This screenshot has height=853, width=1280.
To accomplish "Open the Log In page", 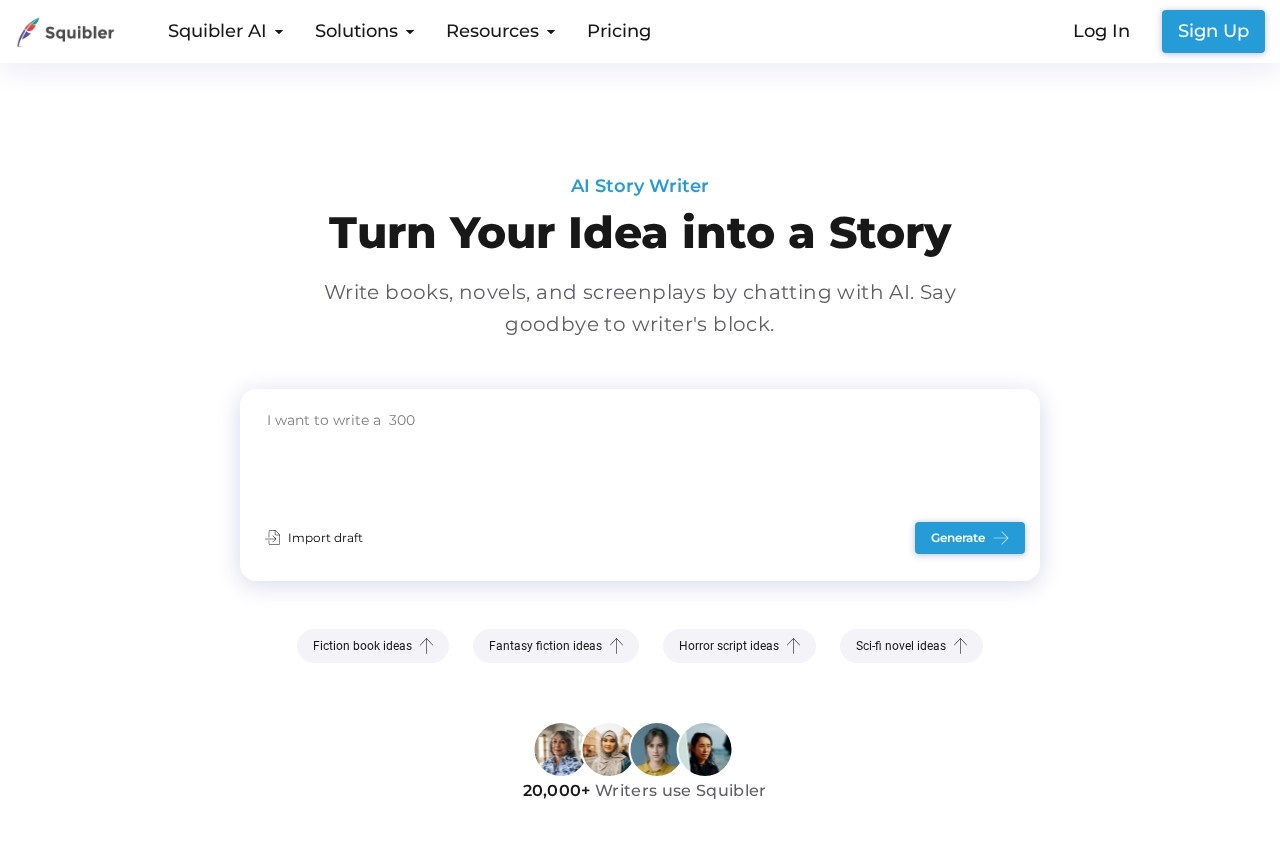I will [1101, 31].
